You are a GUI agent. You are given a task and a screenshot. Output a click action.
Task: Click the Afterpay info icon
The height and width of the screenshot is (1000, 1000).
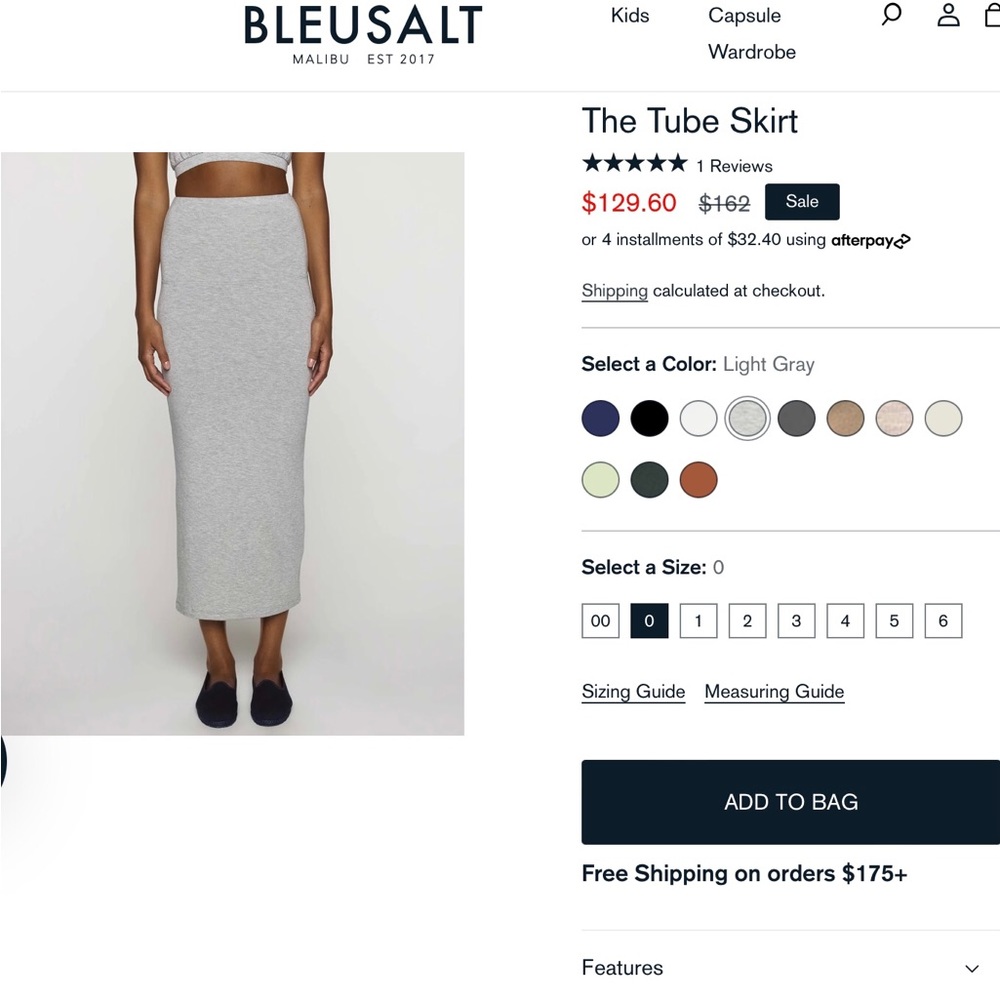902,240
